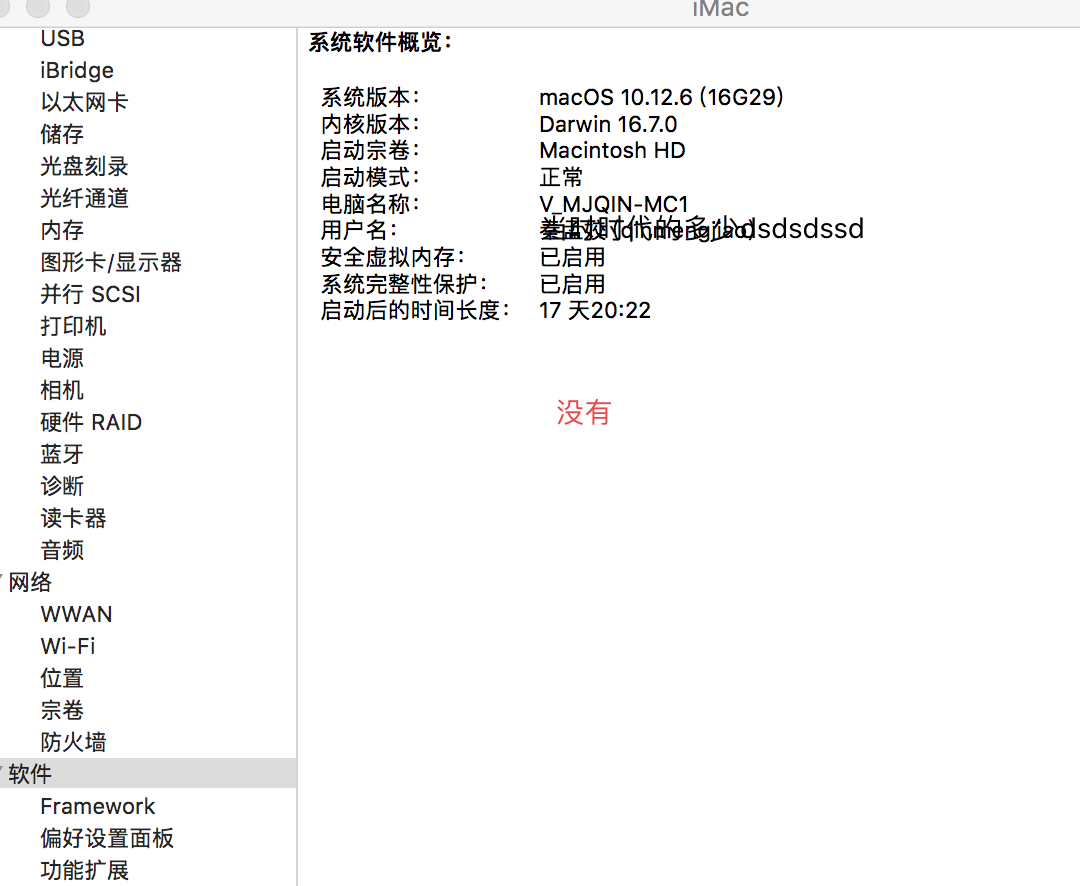
Task: Click the V_MJQIN-MC1 computer name
Action: pyautogui.click(x=614, y=204)
